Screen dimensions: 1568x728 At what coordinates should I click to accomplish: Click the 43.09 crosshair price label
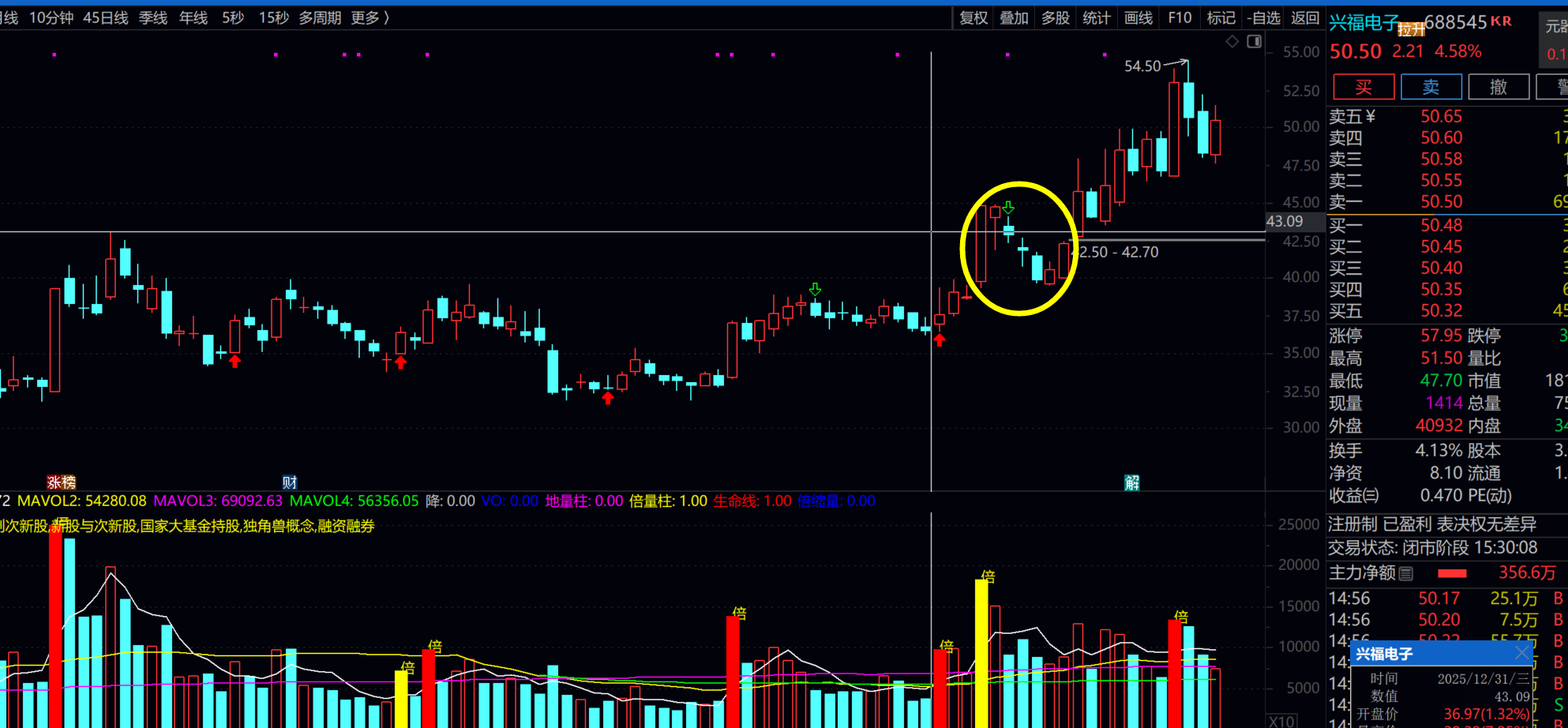(1285, 222)
